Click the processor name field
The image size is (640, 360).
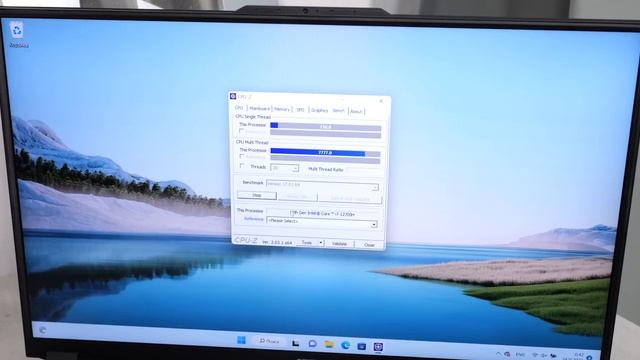click(x=323, y=213)
